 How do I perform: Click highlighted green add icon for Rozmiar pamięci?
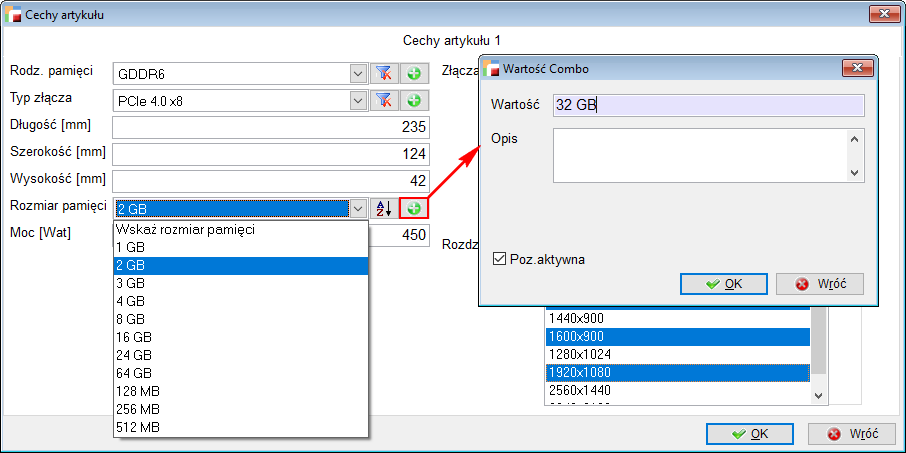414,208
